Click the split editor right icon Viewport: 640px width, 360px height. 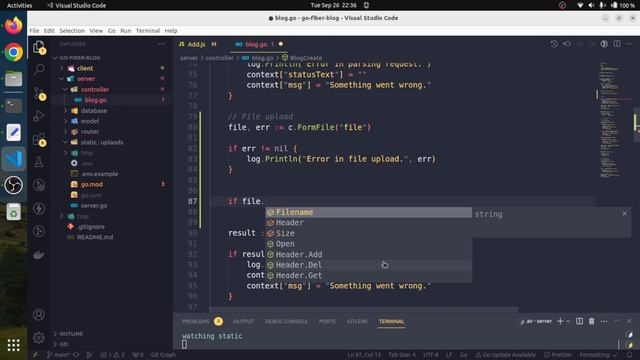[x=617, y=44]
